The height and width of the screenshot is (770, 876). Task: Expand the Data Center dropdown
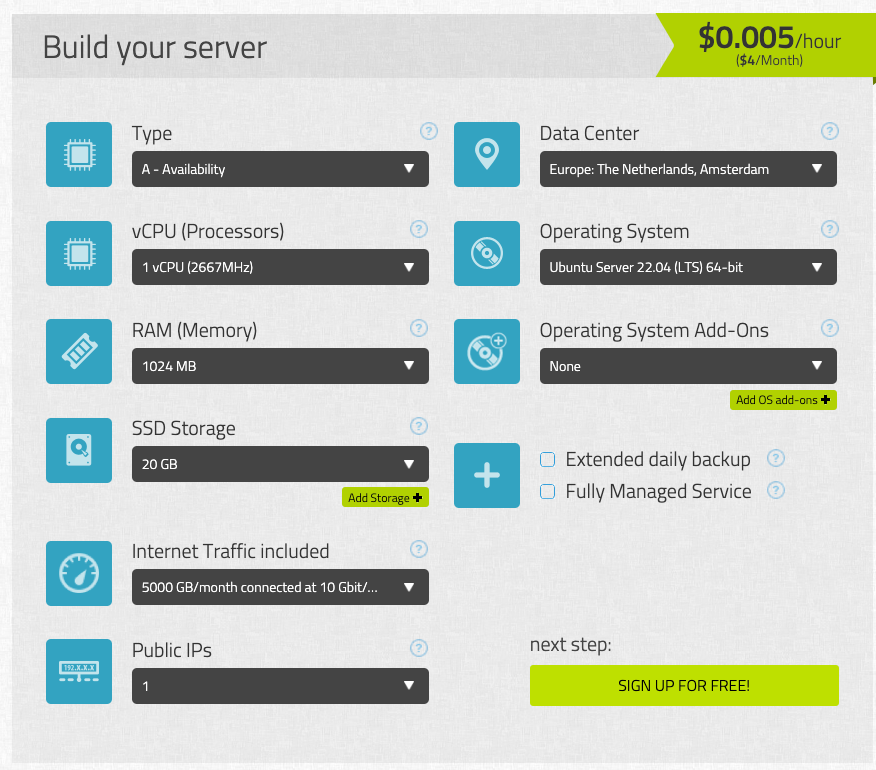[688, 169]
